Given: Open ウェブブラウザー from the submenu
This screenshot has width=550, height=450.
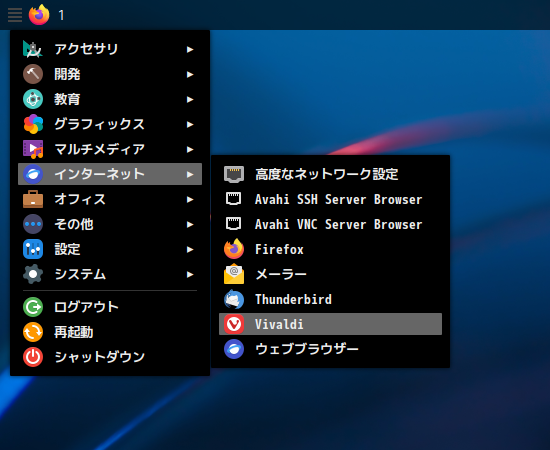Looking at the screenshot, I should click(330, 349).
